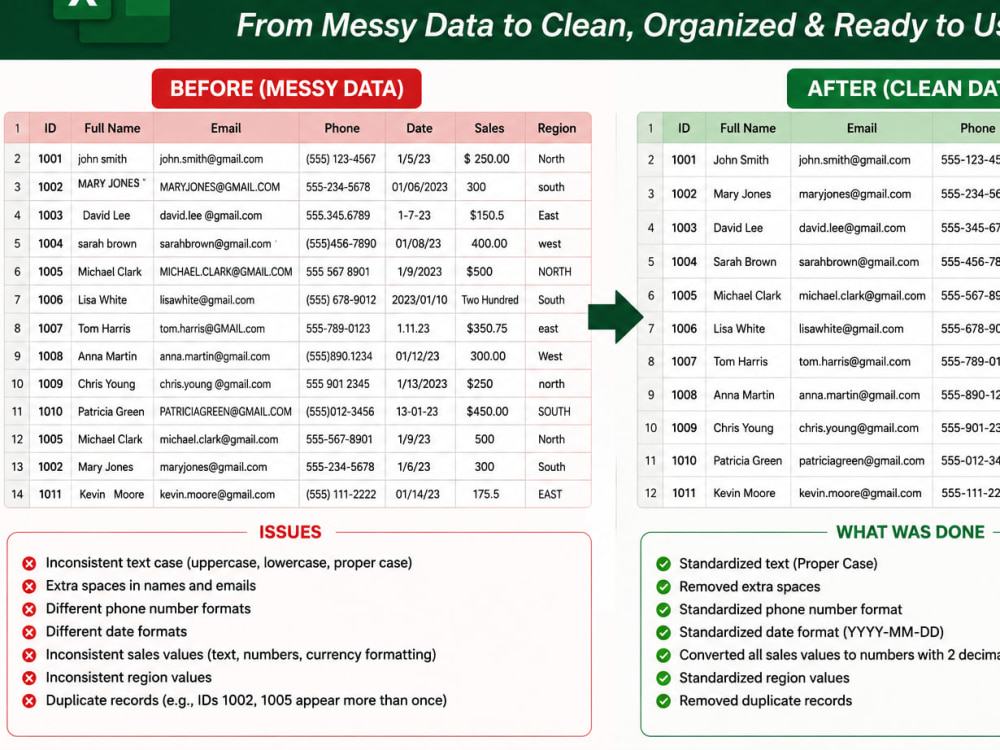Click the red X icon beside Inconsistent sales values
1000x750 pixels.
tap(29, 655)
